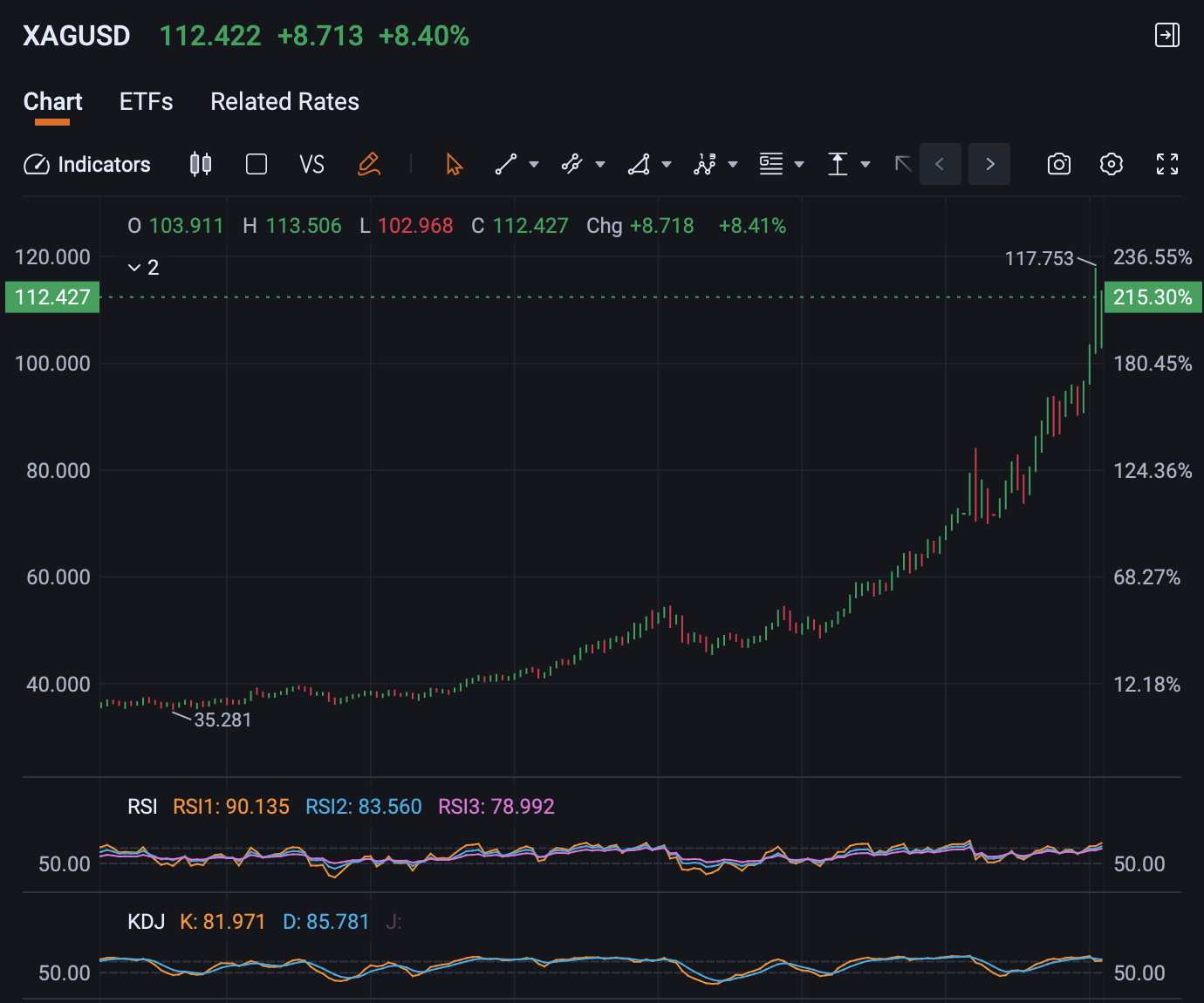Viewport: 1204px width, 1003px height.
Task: Click the measure ruler tool icon
Action: pyautogui.click(x=838, y=164)
